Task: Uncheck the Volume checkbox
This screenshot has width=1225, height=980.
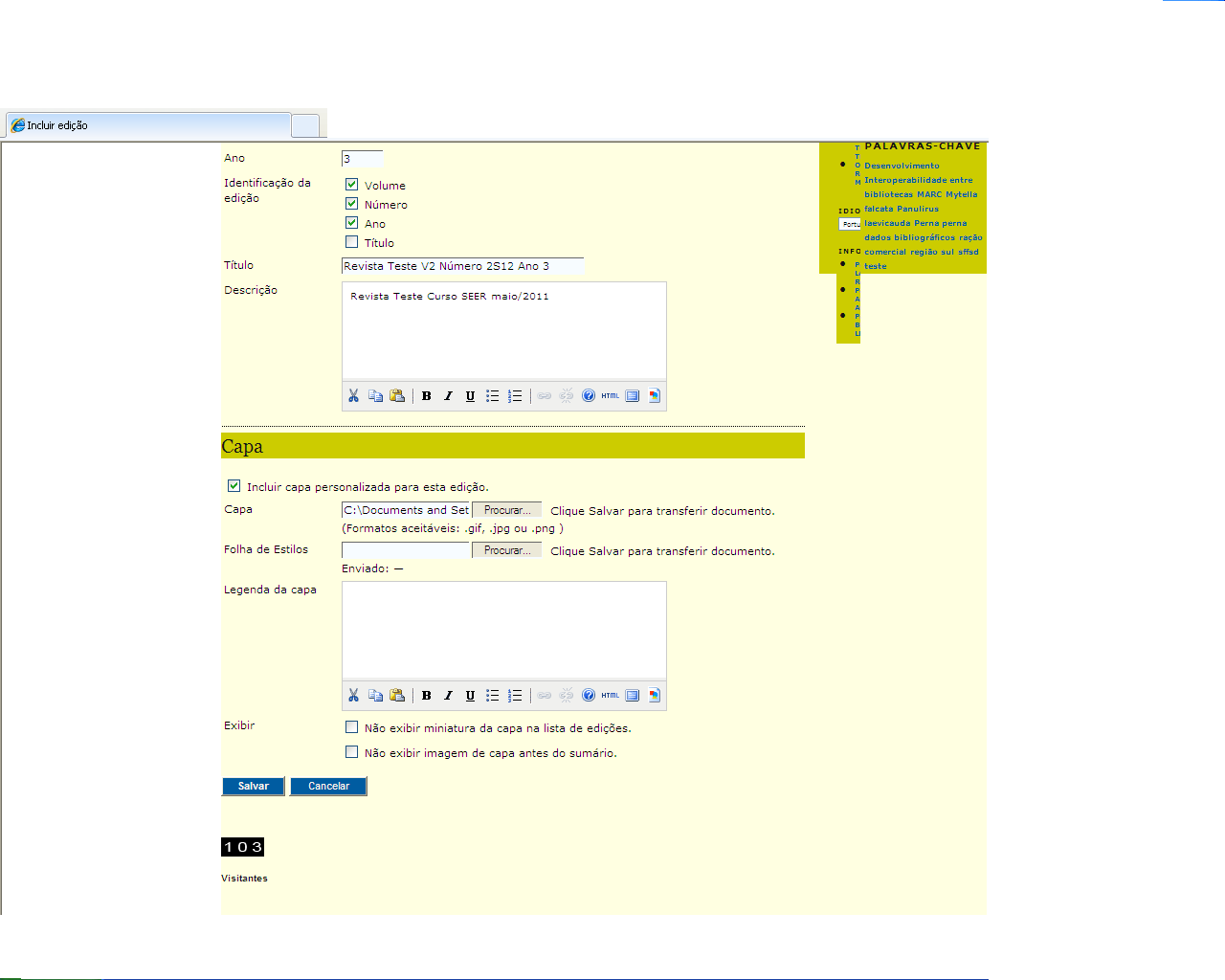Action: coord(351,185)
